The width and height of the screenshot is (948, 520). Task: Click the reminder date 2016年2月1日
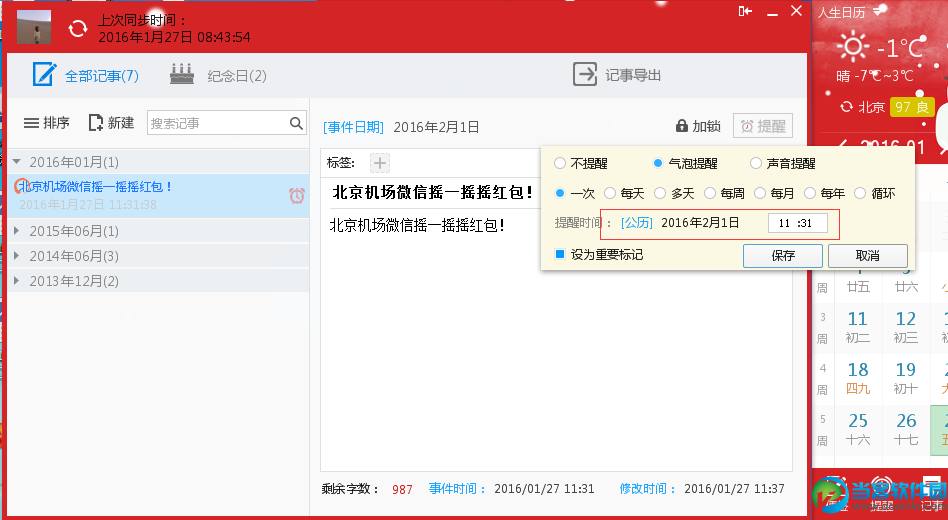pyautogui.click(x=700, y=223)
